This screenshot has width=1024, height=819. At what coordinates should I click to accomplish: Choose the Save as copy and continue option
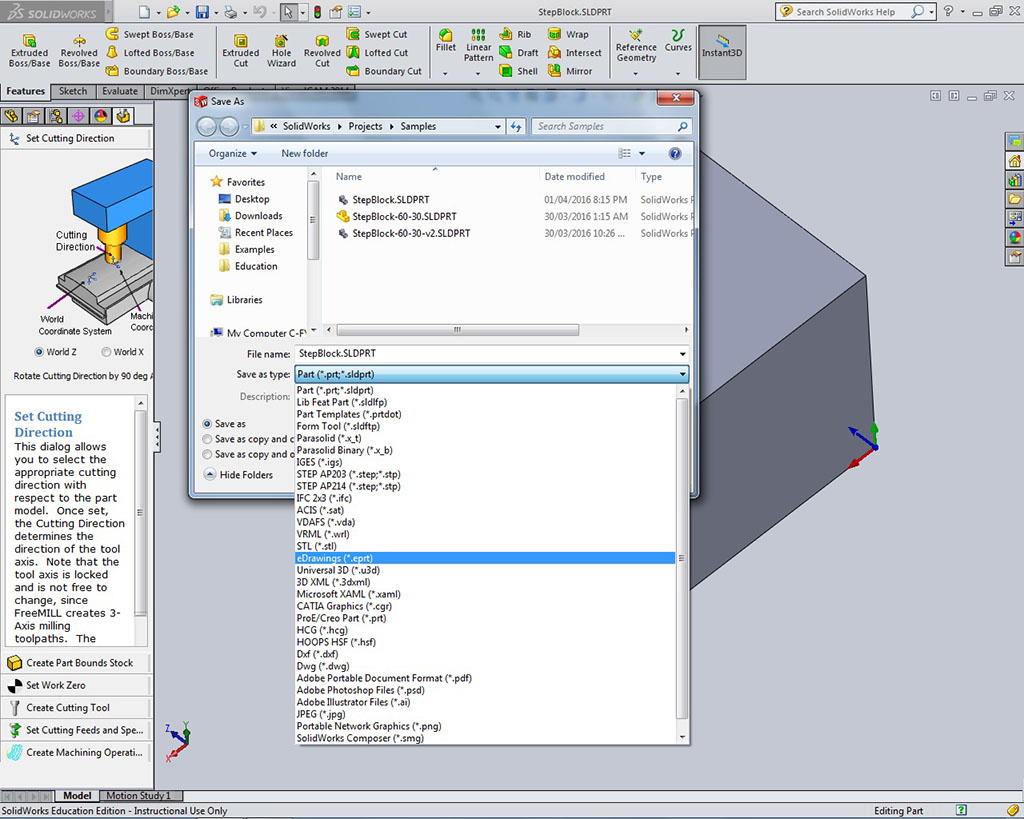pos(208,439)
